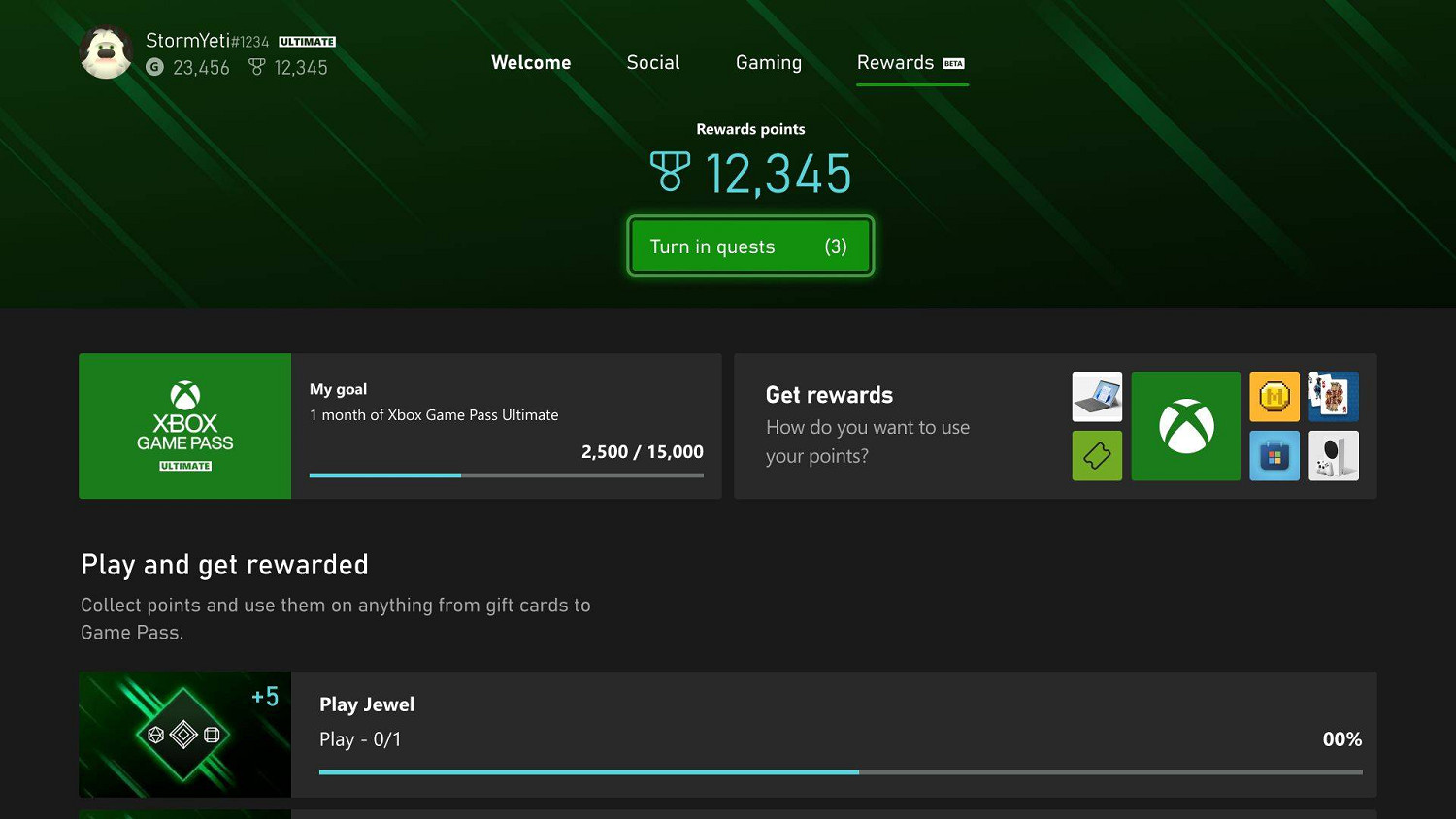Click StormYeti's avatar picture

click(x=105, y=50)
